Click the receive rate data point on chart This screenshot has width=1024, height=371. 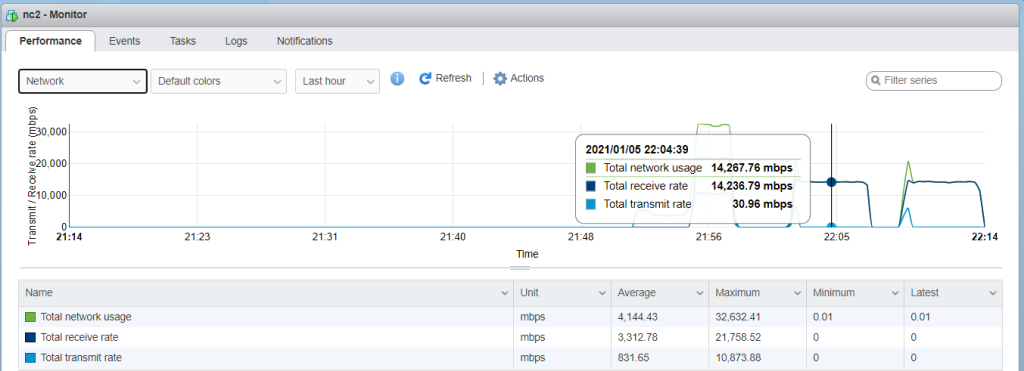(831, 182)
